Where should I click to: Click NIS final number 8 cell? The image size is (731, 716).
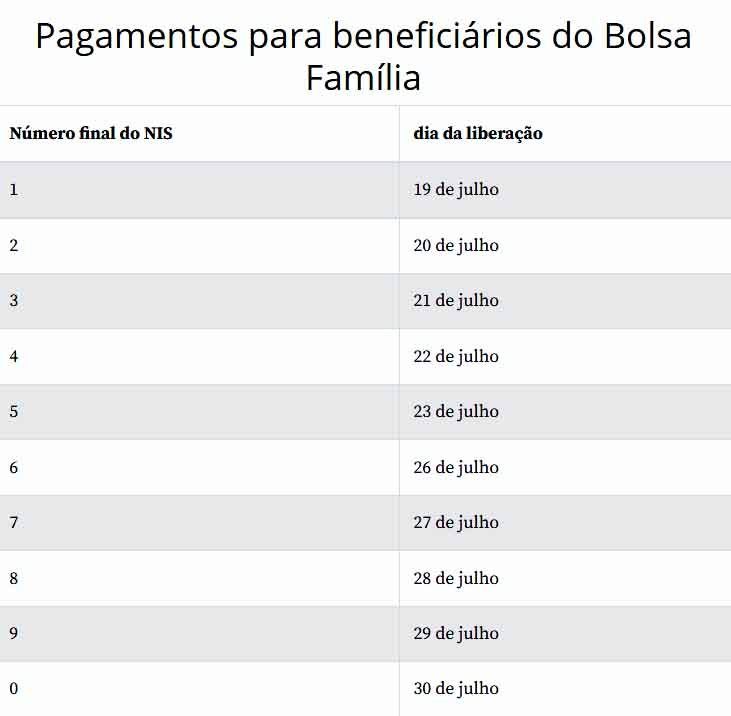pyautogui.click(x=14, y=578)
